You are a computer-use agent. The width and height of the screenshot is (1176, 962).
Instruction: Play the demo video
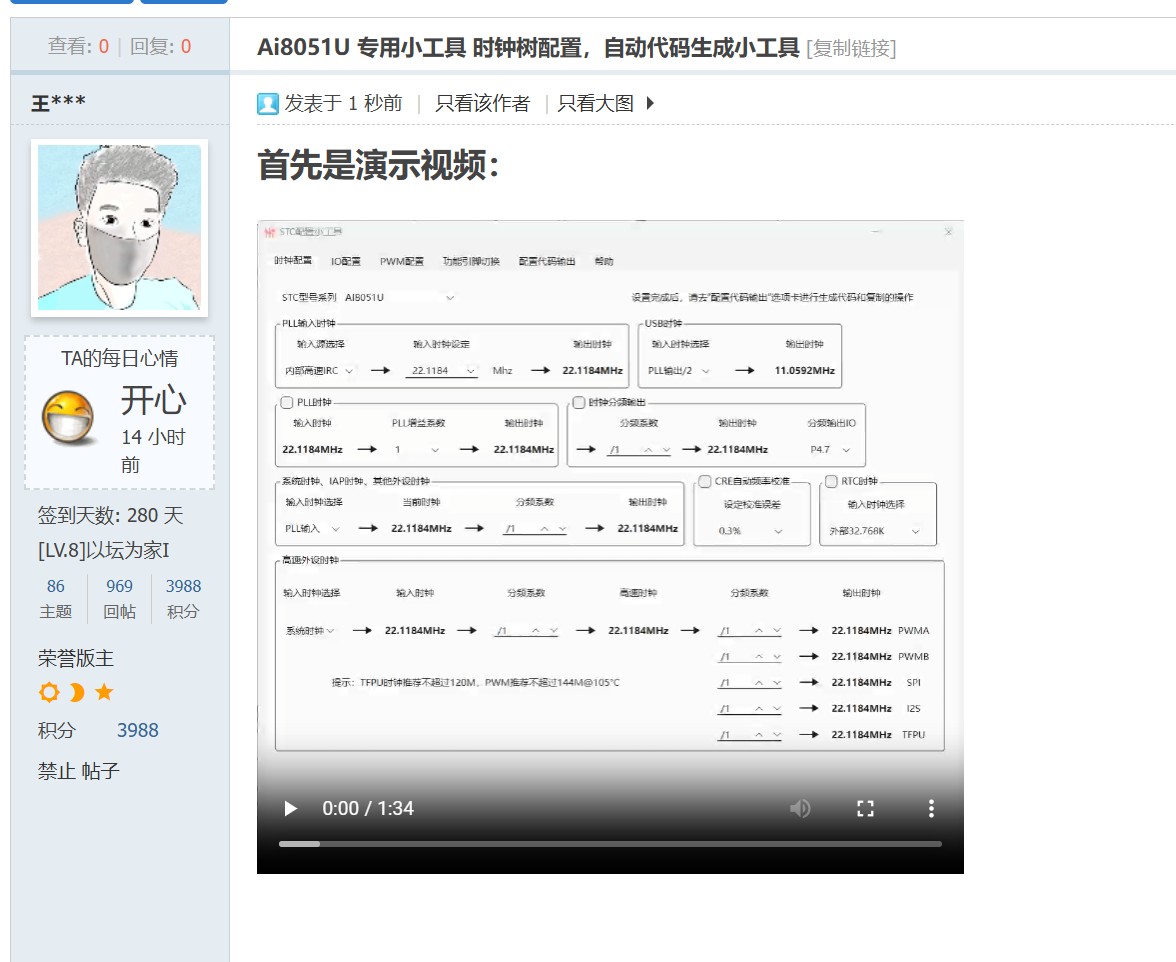291,808
